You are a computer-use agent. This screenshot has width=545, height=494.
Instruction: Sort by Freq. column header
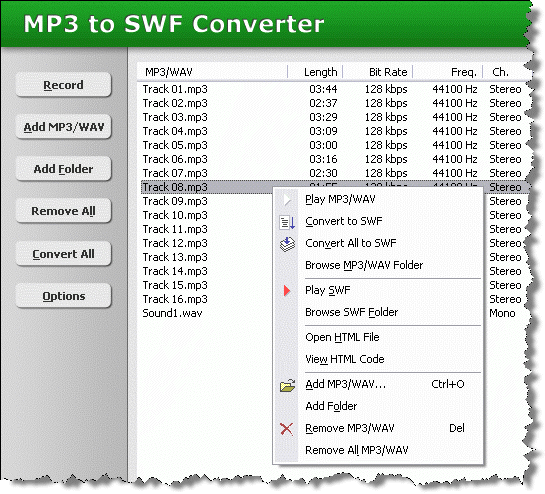[x=448, y=72]
